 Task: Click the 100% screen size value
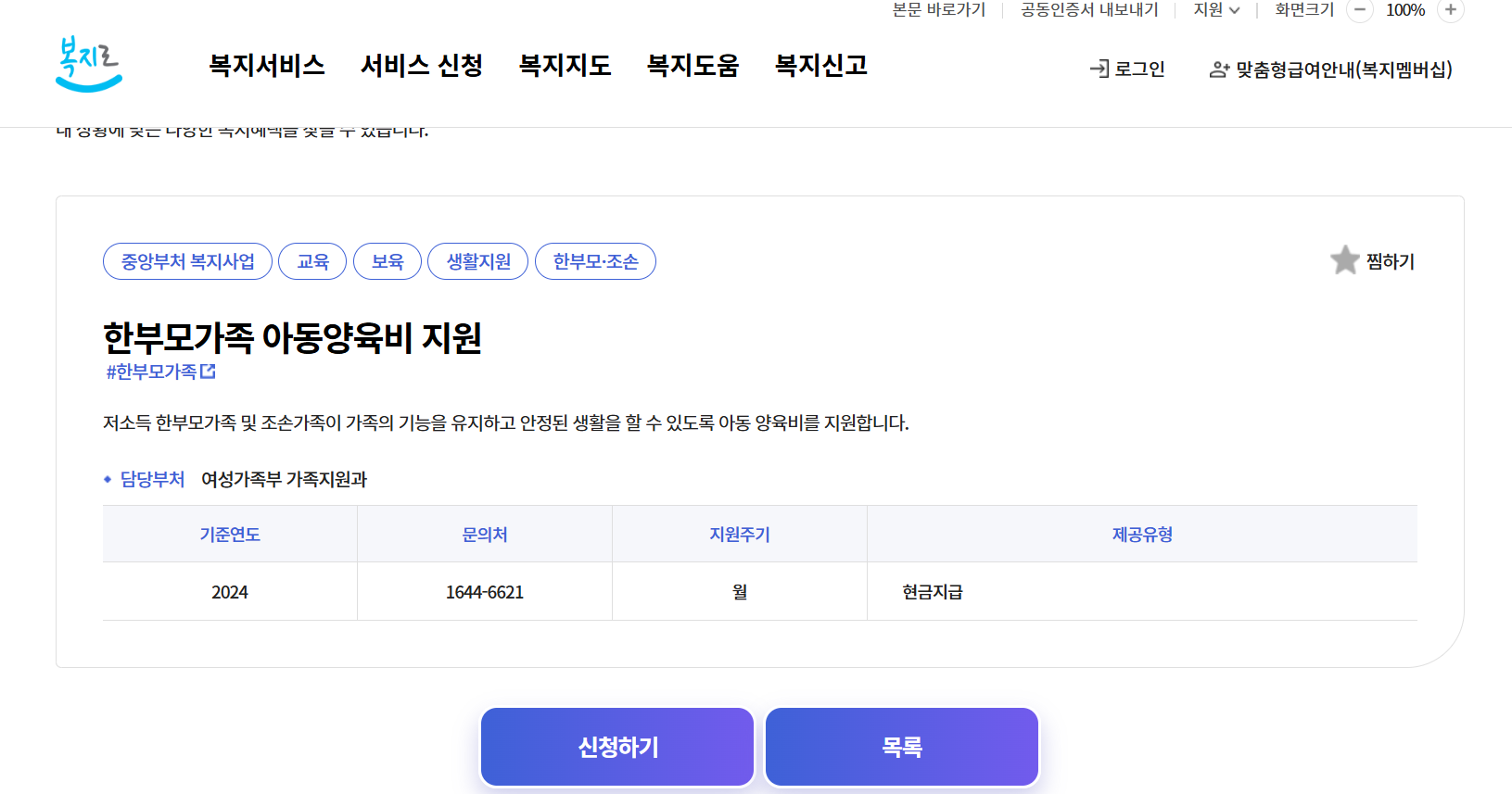pos(1405,10)
